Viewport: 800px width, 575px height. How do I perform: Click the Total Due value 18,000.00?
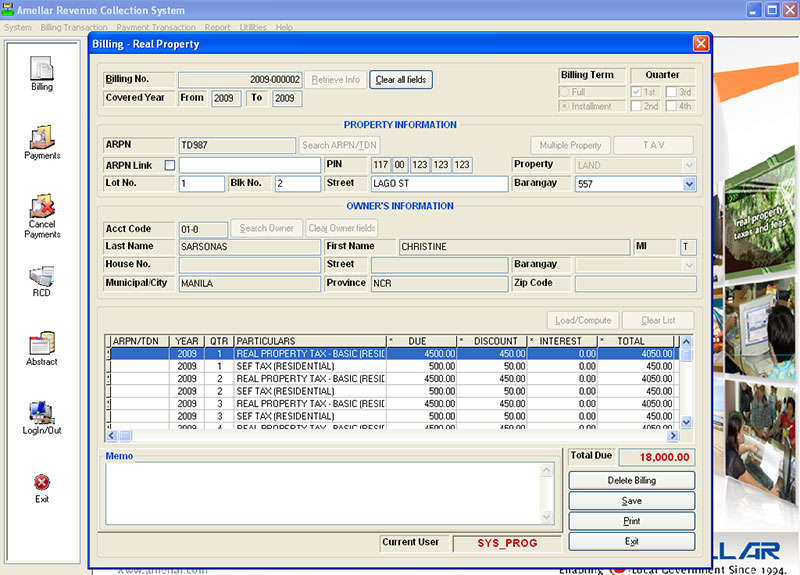(657, 458)
